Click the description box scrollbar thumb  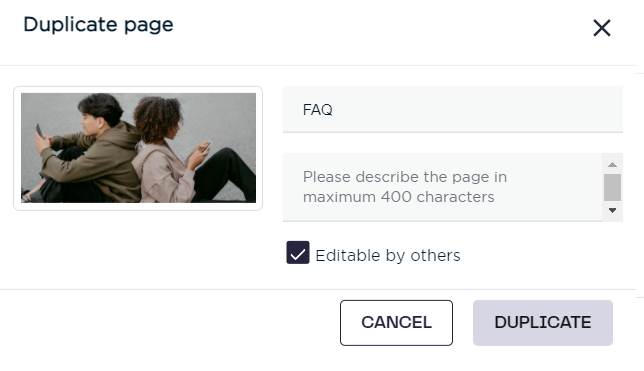pos(612,187)
